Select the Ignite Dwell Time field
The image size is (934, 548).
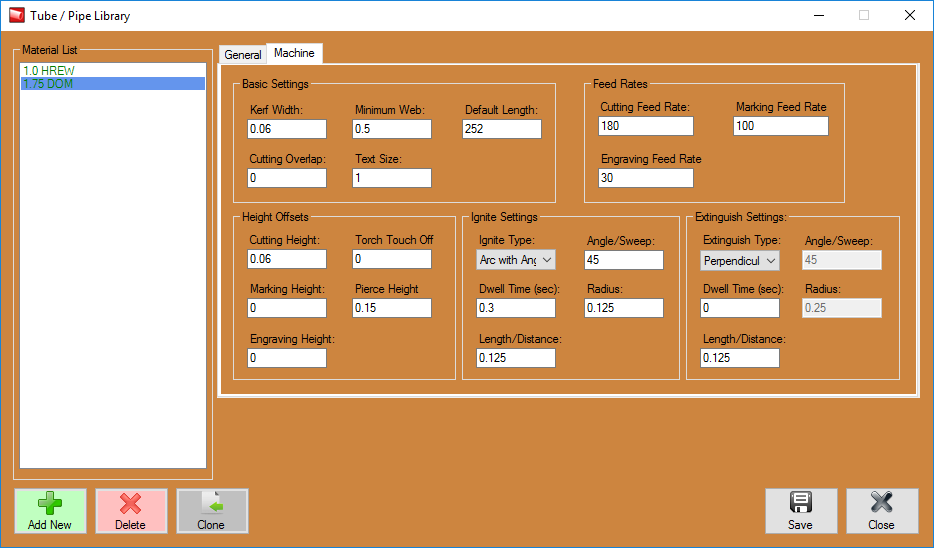click(515, 308)
